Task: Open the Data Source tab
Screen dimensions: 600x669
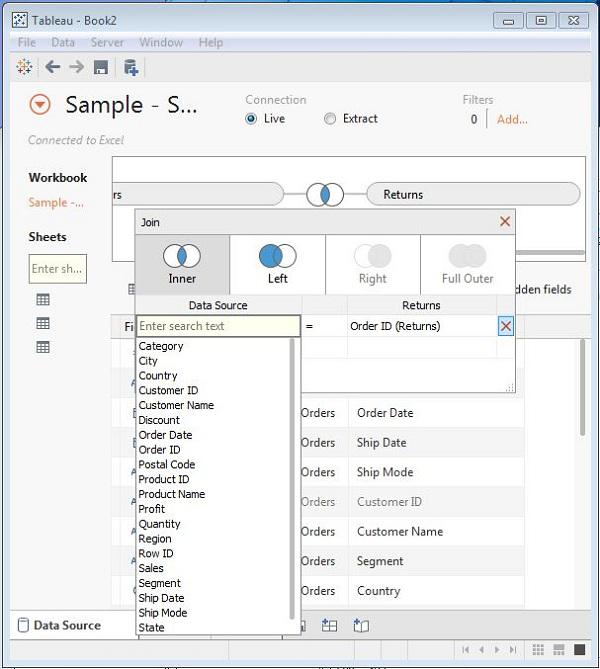Action: click(x=60, y=625)
